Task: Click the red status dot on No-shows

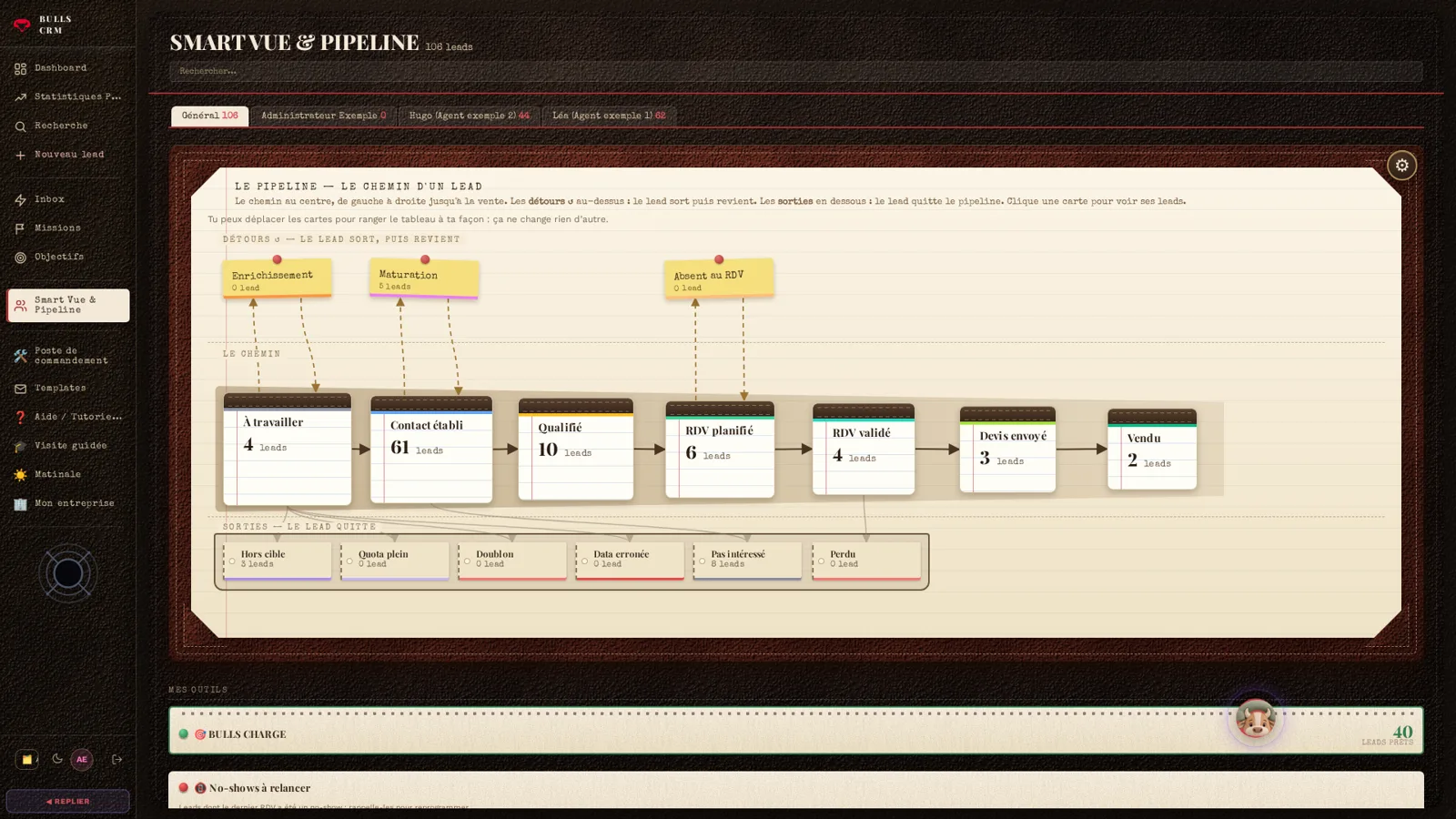Action: pyautogui.click(x=184, y=788)
